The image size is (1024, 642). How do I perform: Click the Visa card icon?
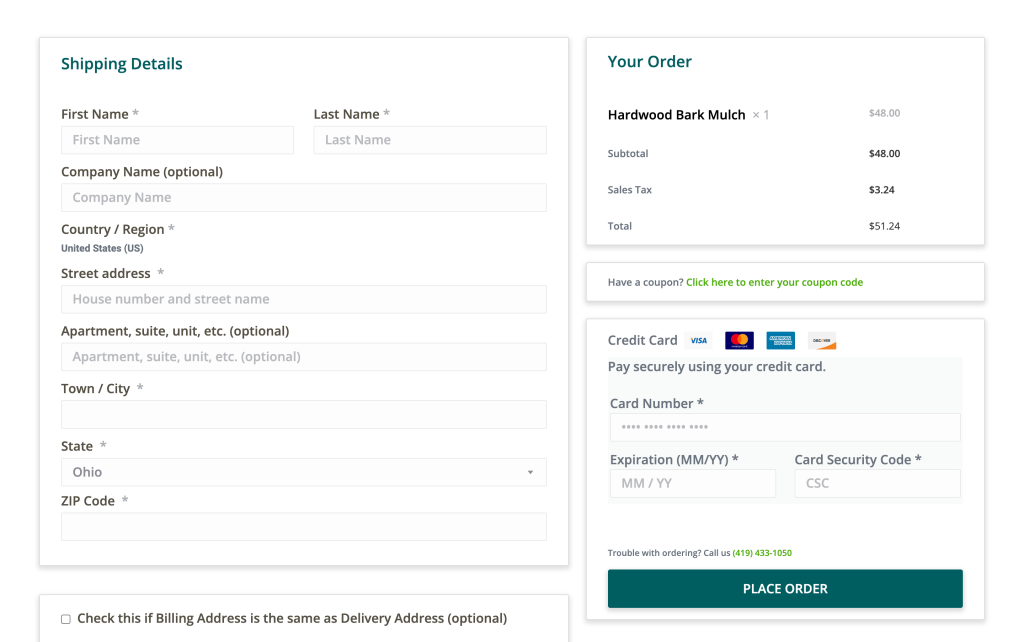point(698,340)
